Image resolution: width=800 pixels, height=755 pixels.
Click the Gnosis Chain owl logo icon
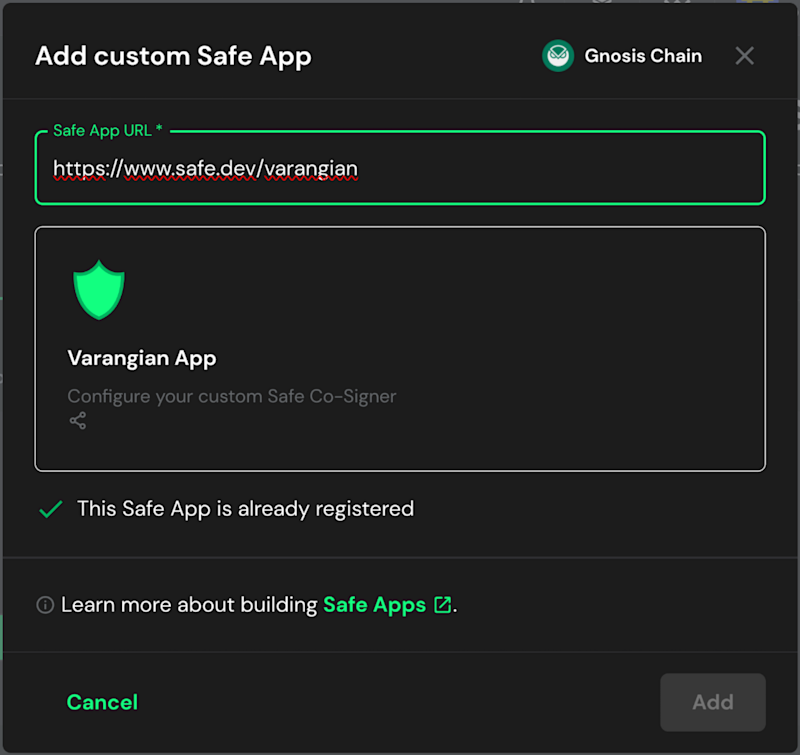point(558,56)
